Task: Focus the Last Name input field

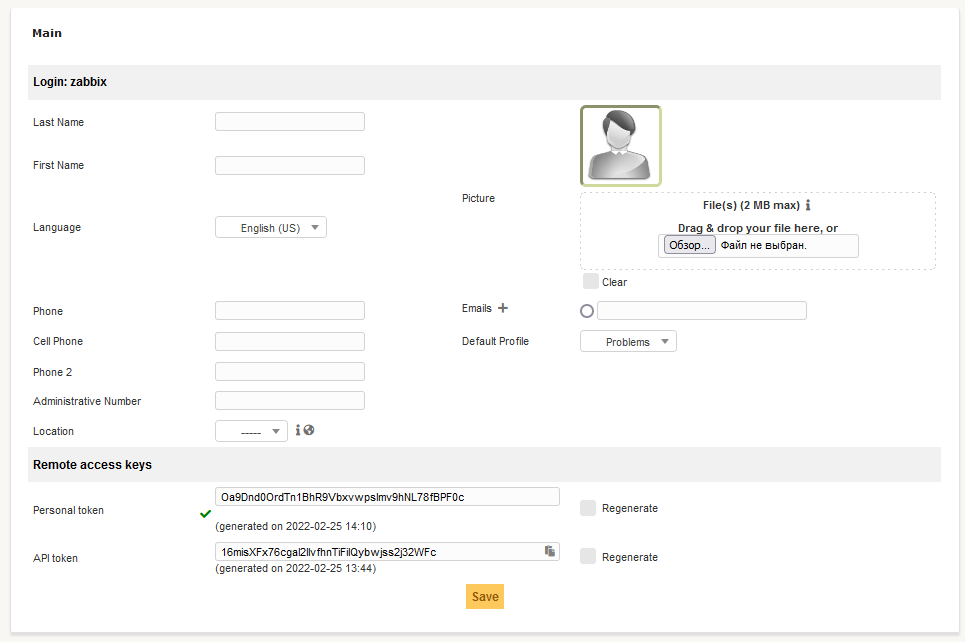Action: click(x=290, y=122)
